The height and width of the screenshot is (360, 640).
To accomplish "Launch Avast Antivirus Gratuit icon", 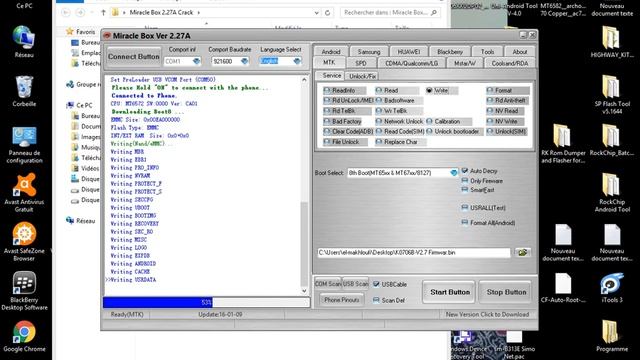I will click(x=24, y=192).
